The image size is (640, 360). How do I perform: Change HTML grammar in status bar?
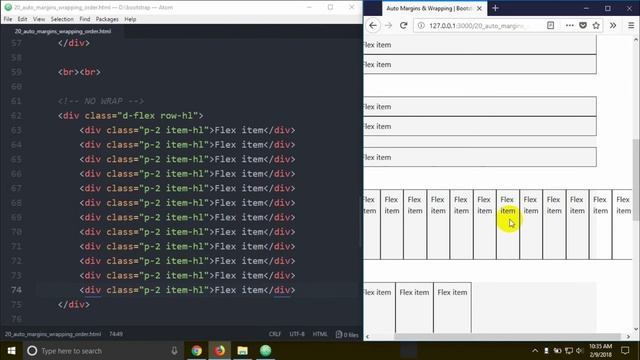pos(320,334)
